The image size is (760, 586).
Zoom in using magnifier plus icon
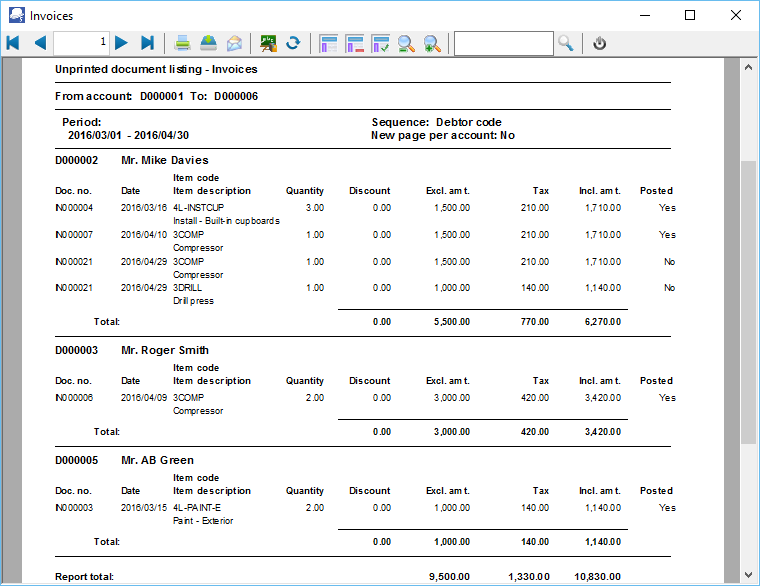(432, 43)
